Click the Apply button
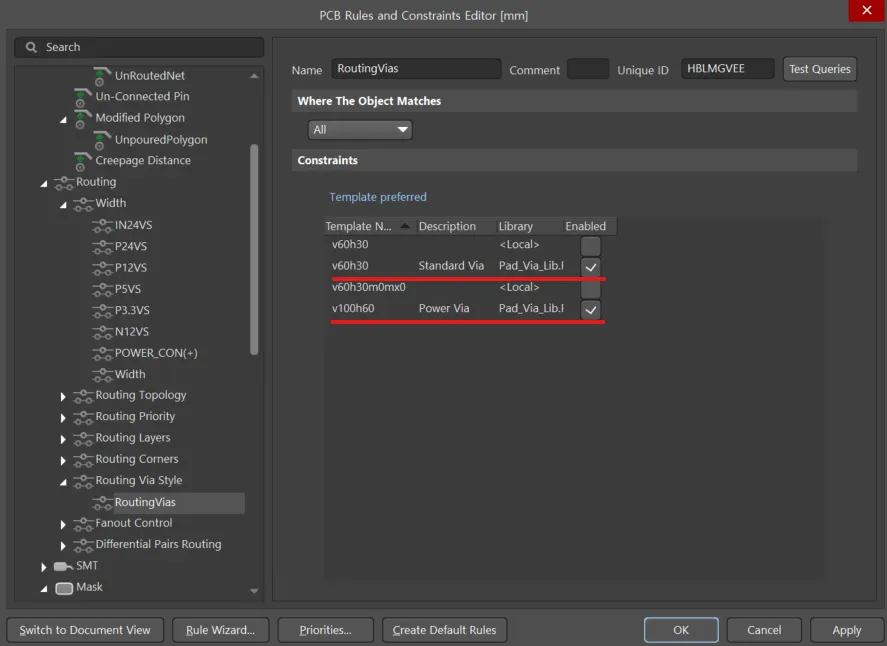Viewport: 887px width, 646px height. pyautogui.click(x=846, y=630)
